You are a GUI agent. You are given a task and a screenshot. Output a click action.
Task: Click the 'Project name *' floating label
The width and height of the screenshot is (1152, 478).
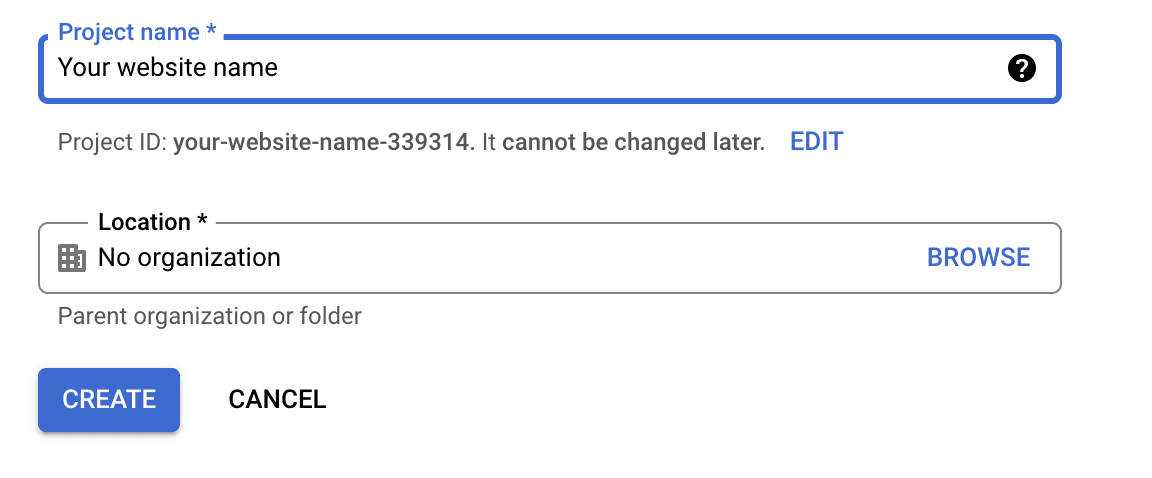[130, 32]
